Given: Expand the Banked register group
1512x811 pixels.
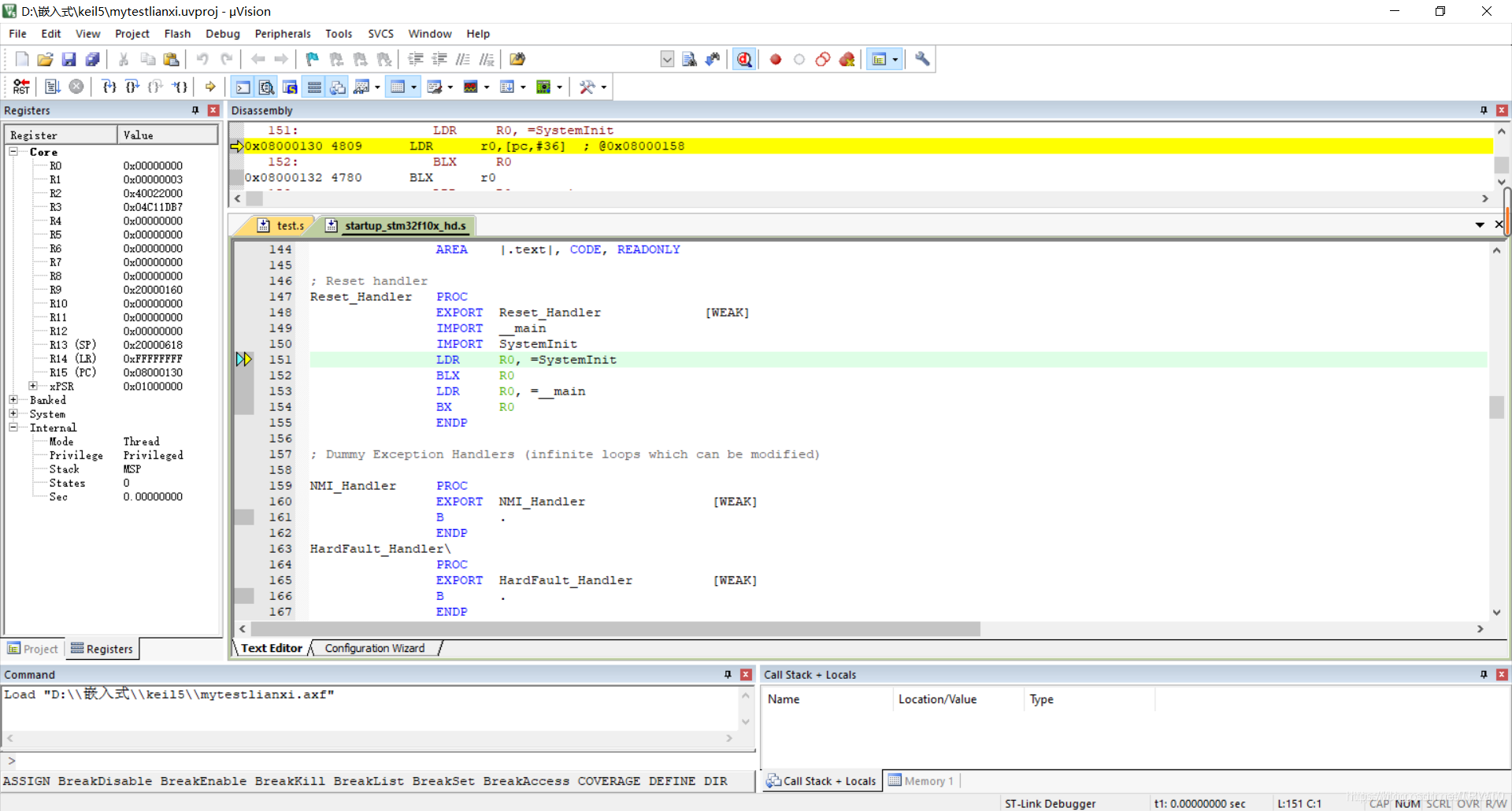Looking at the screenshot, I should [13, 400].
